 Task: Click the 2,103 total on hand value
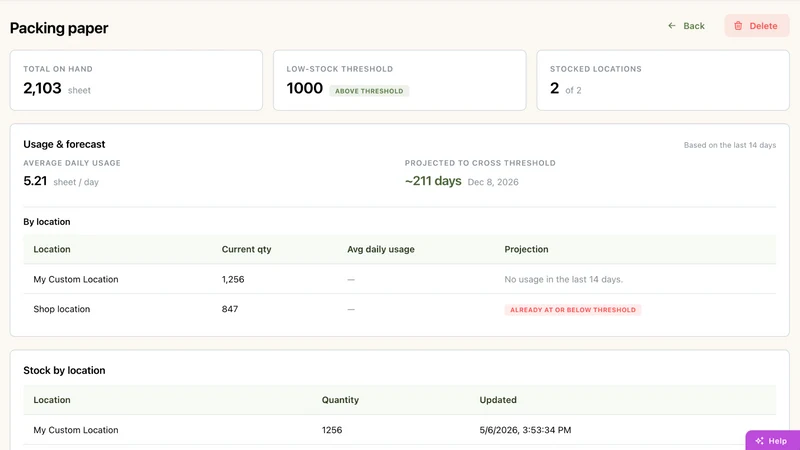click(x=42, y=88)
